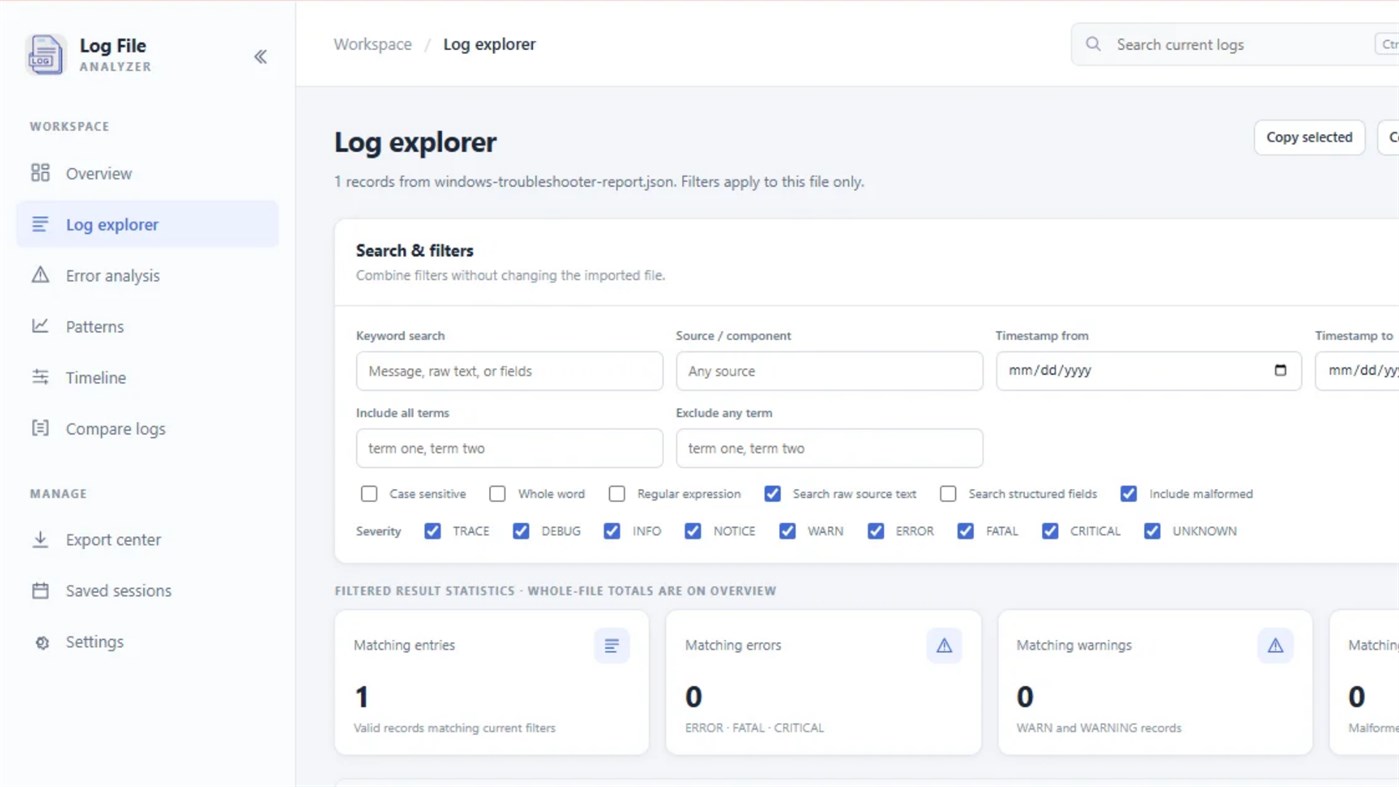Open the Compare logs page
Screen dimensions: 1399x787
coord(147,428)
